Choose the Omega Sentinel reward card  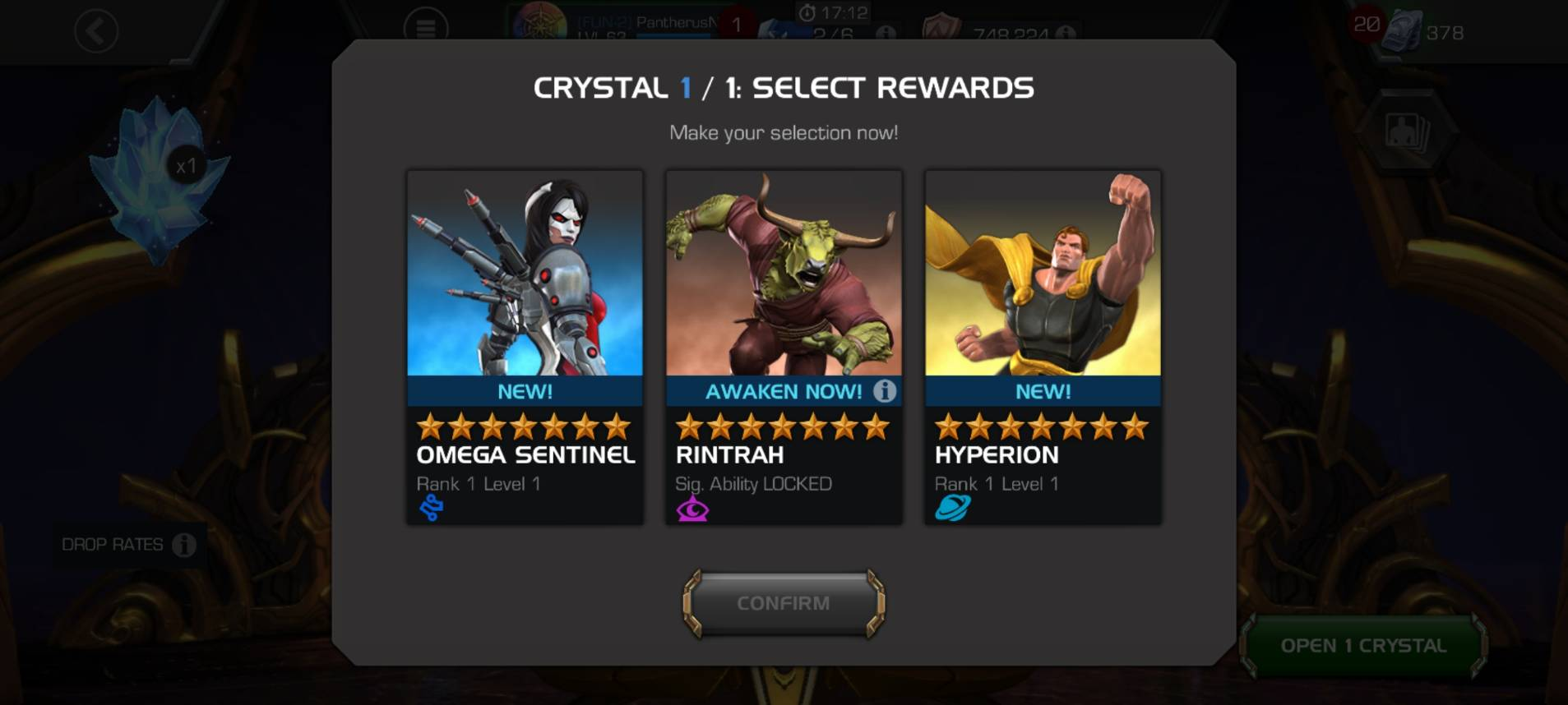(x=525, y=348)
